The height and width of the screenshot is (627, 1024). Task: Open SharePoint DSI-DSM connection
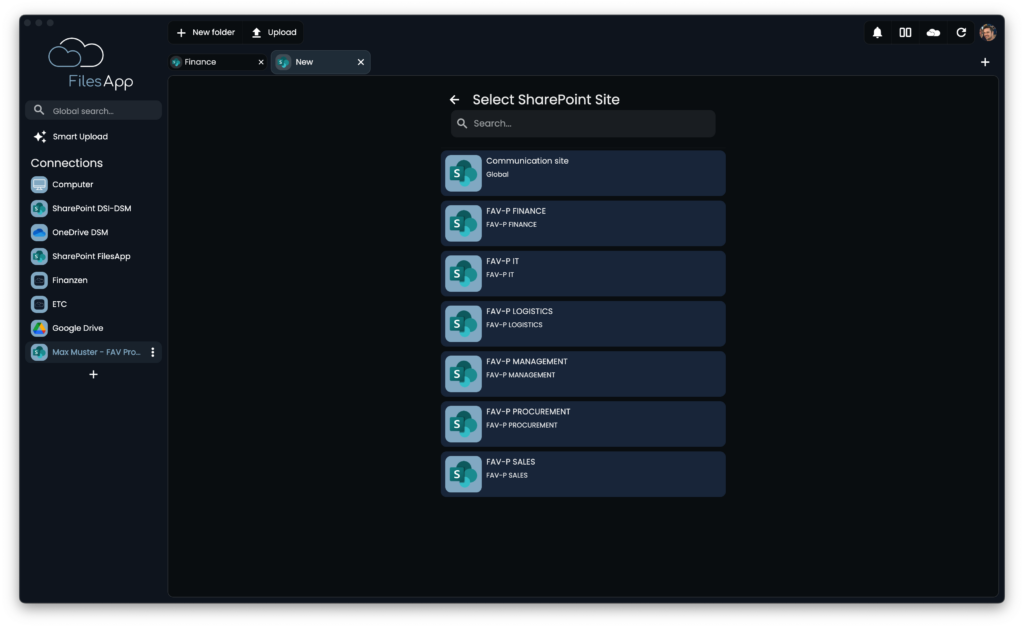point(93,208)
